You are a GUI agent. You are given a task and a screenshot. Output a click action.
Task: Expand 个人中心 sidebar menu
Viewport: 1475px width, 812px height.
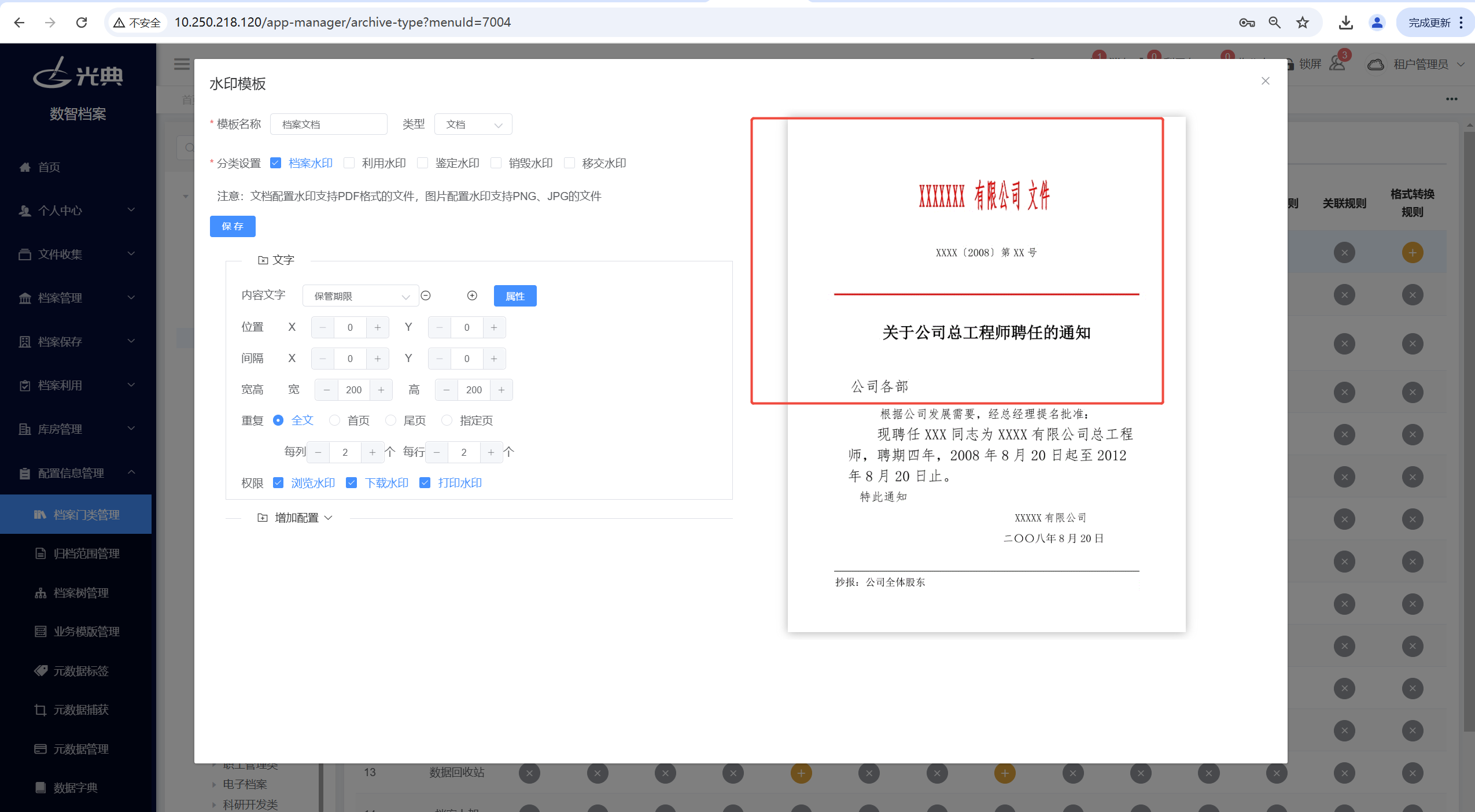click(78, 211)
